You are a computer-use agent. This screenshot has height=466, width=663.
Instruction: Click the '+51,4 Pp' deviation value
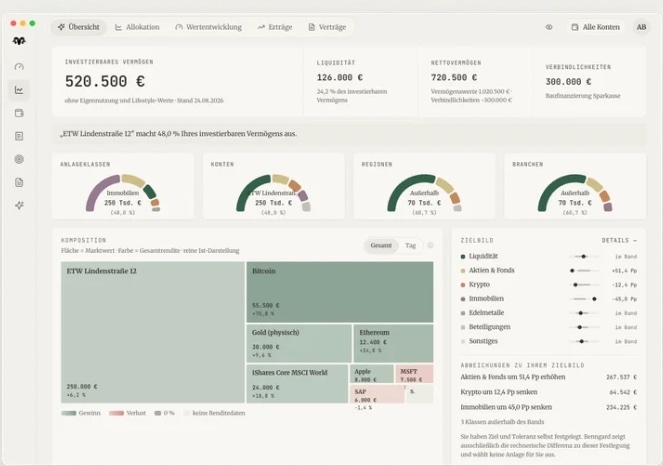click(624, 271)
